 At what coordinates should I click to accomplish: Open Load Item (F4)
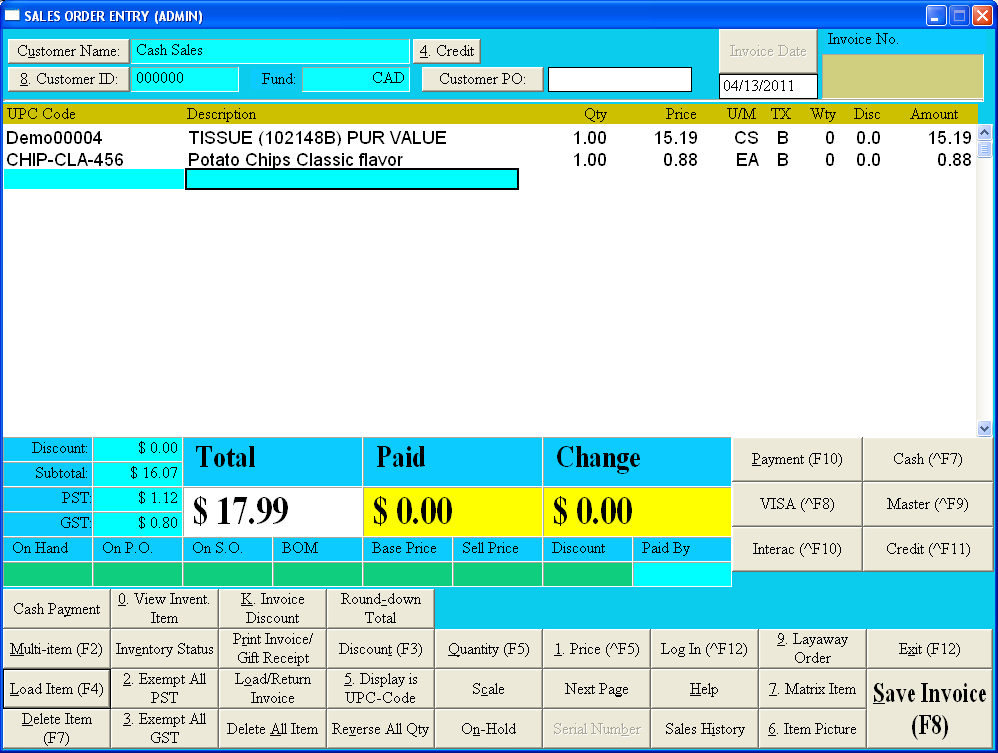tap(56, 689)
